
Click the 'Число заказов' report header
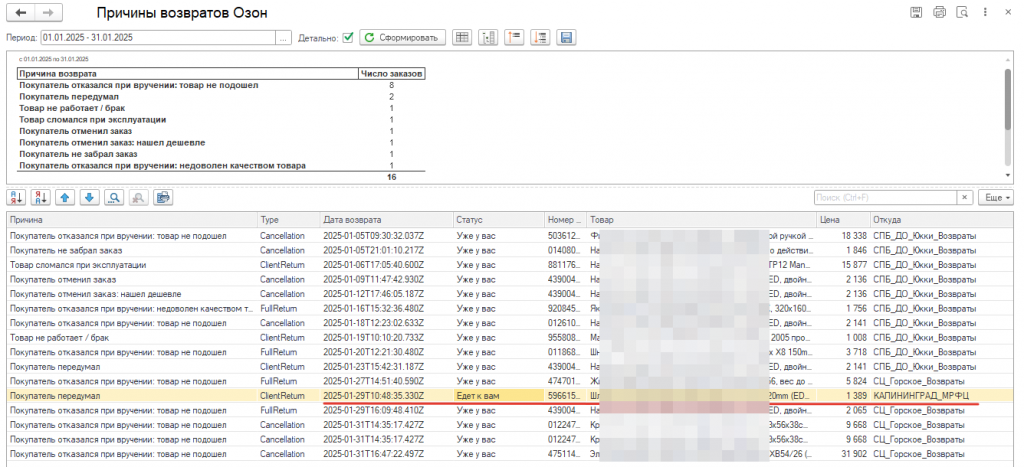[x=392, y=74]
